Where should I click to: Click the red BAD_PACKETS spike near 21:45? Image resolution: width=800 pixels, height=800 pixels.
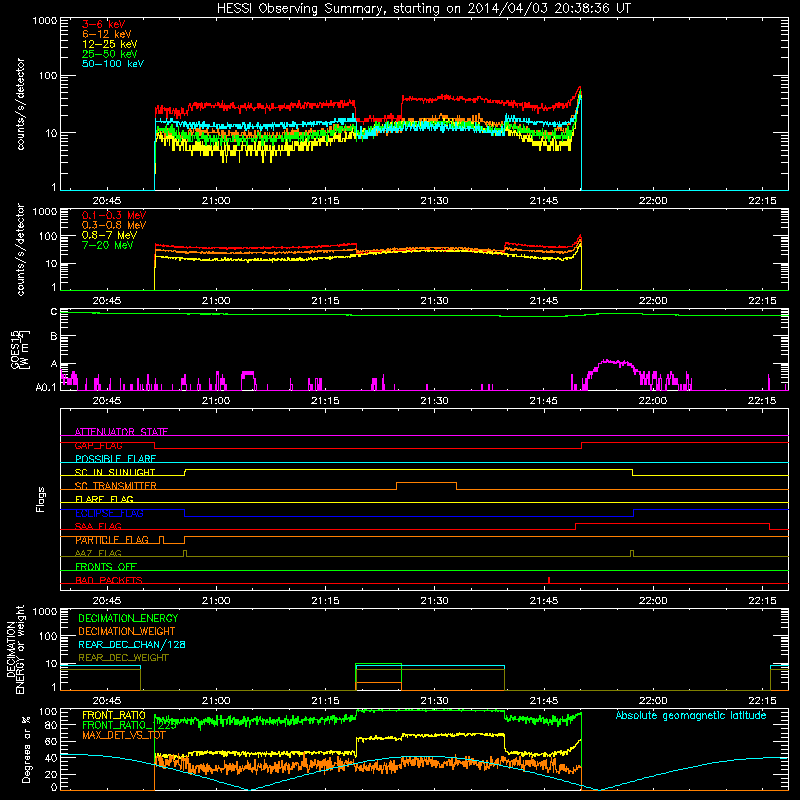tap(549, 580)
